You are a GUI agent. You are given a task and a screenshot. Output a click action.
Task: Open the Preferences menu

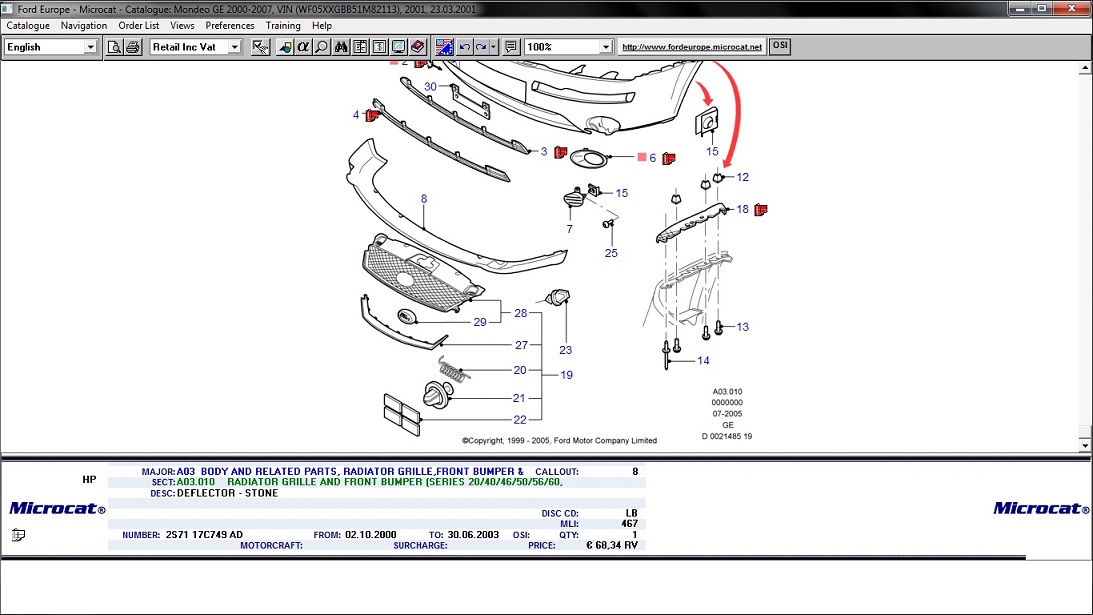click(x=230, y=25)
